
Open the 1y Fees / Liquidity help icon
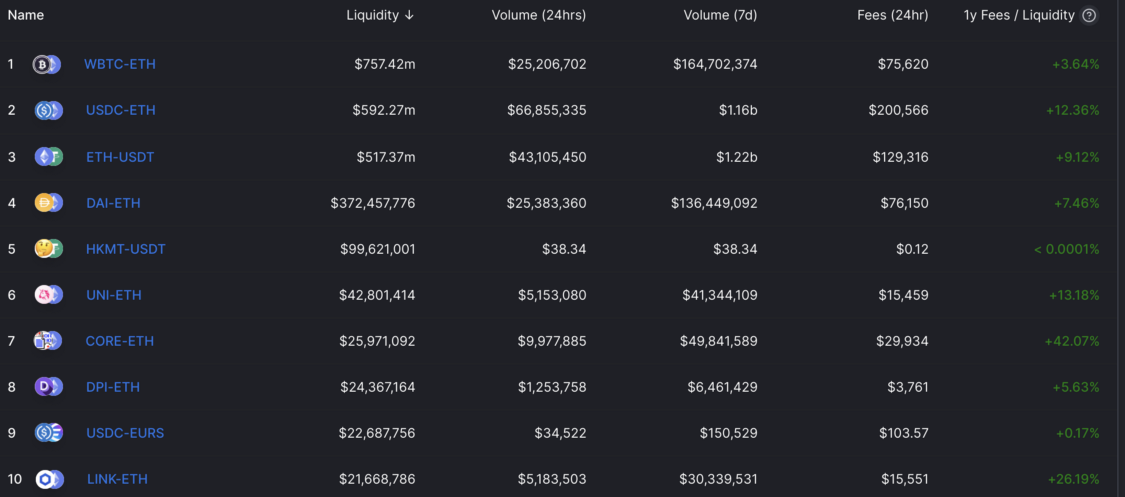point(1089,16)
